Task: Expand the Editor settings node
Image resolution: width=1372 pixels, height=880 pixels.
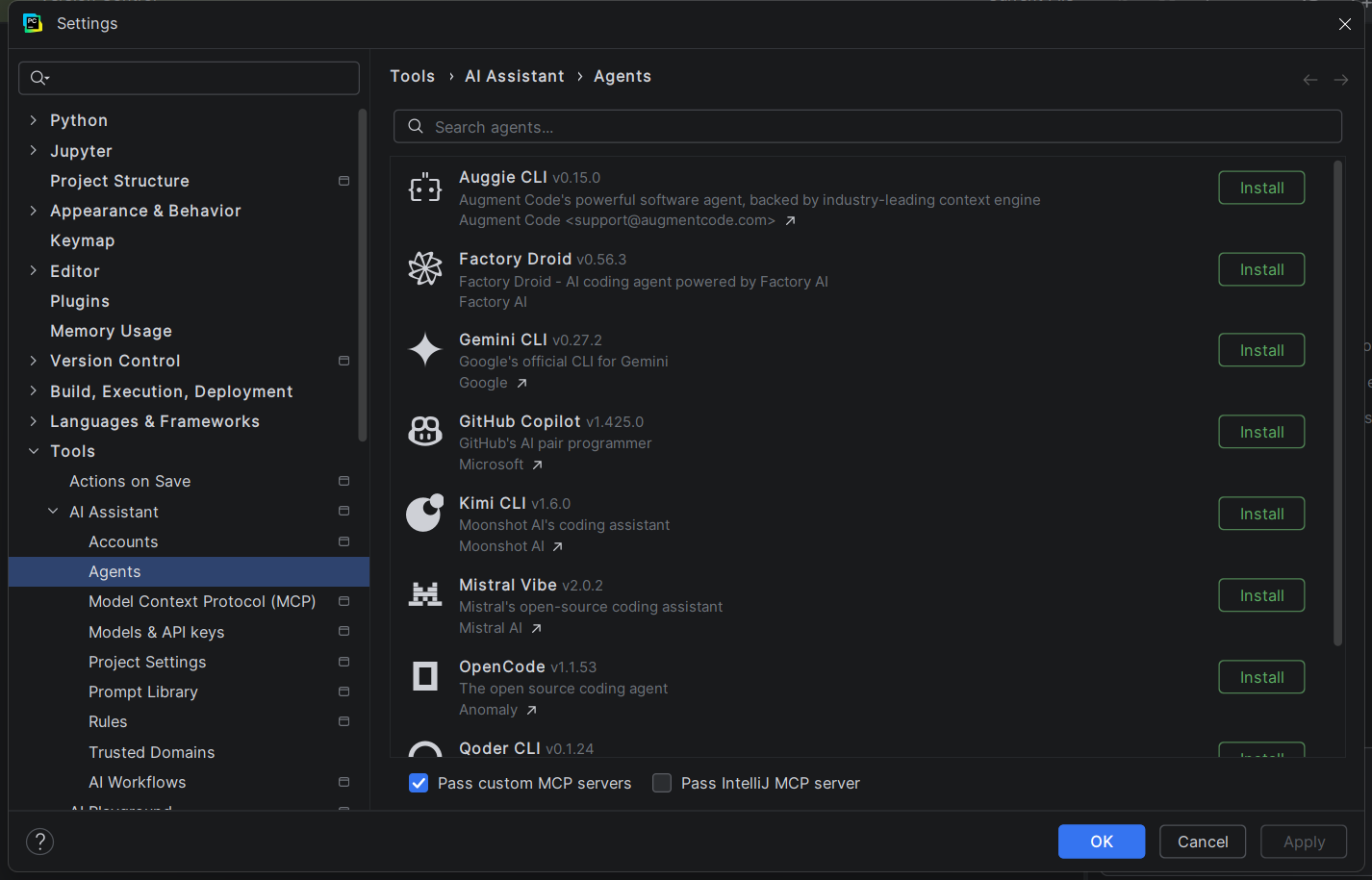Action: [x=34, y=270]
